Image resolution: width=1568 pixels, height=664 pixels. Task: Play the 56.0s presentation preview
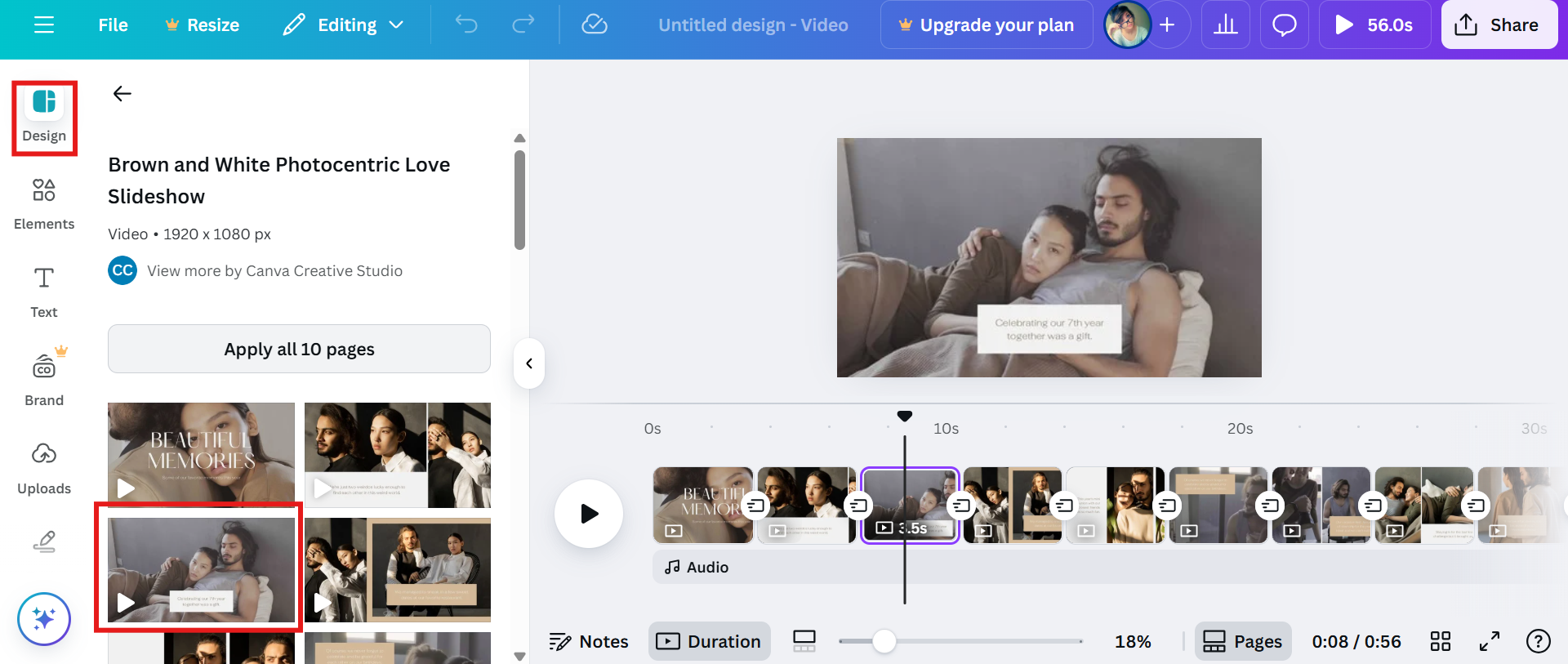1375,25
